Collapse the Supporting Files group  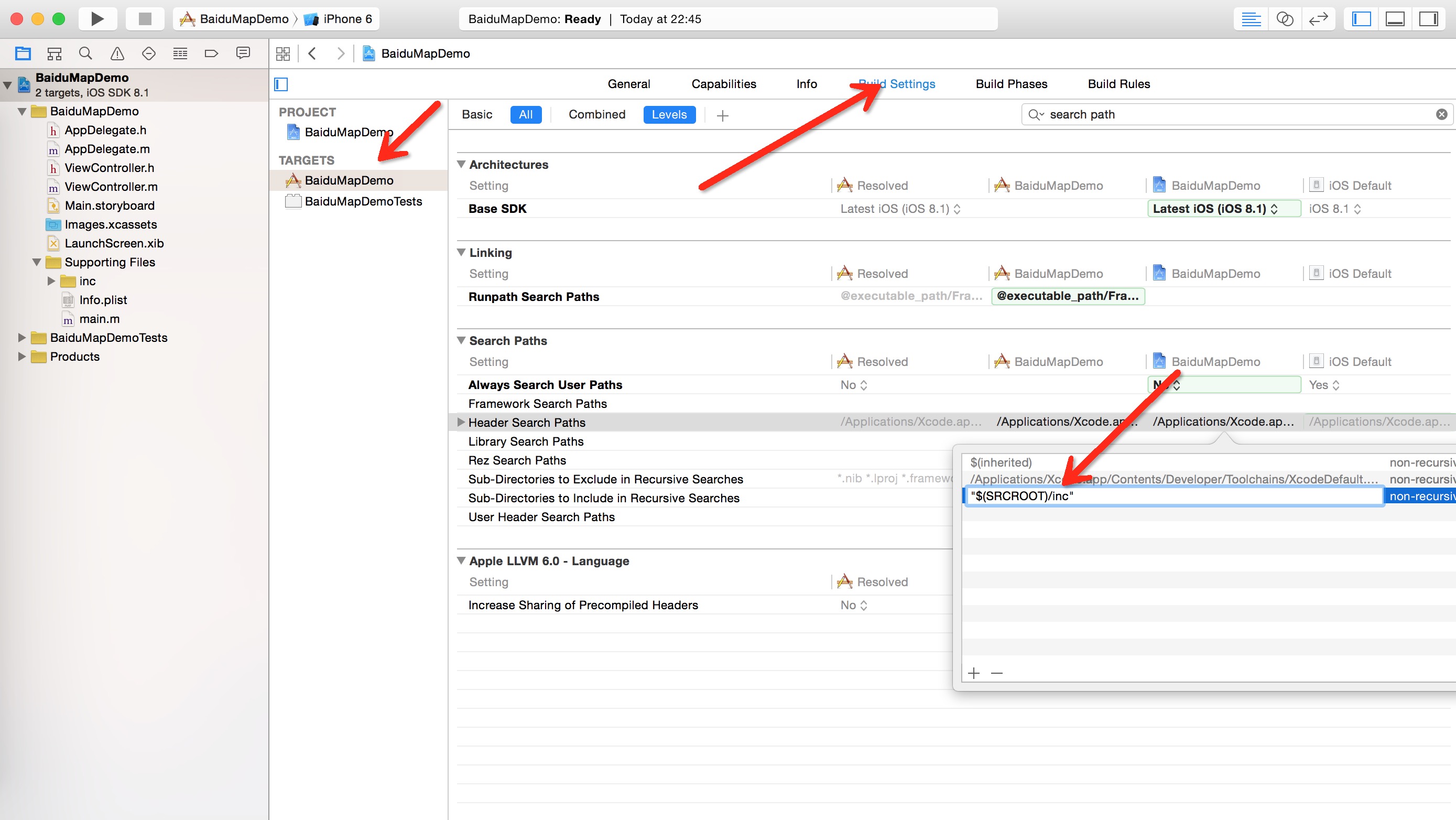tap(37, 262)
